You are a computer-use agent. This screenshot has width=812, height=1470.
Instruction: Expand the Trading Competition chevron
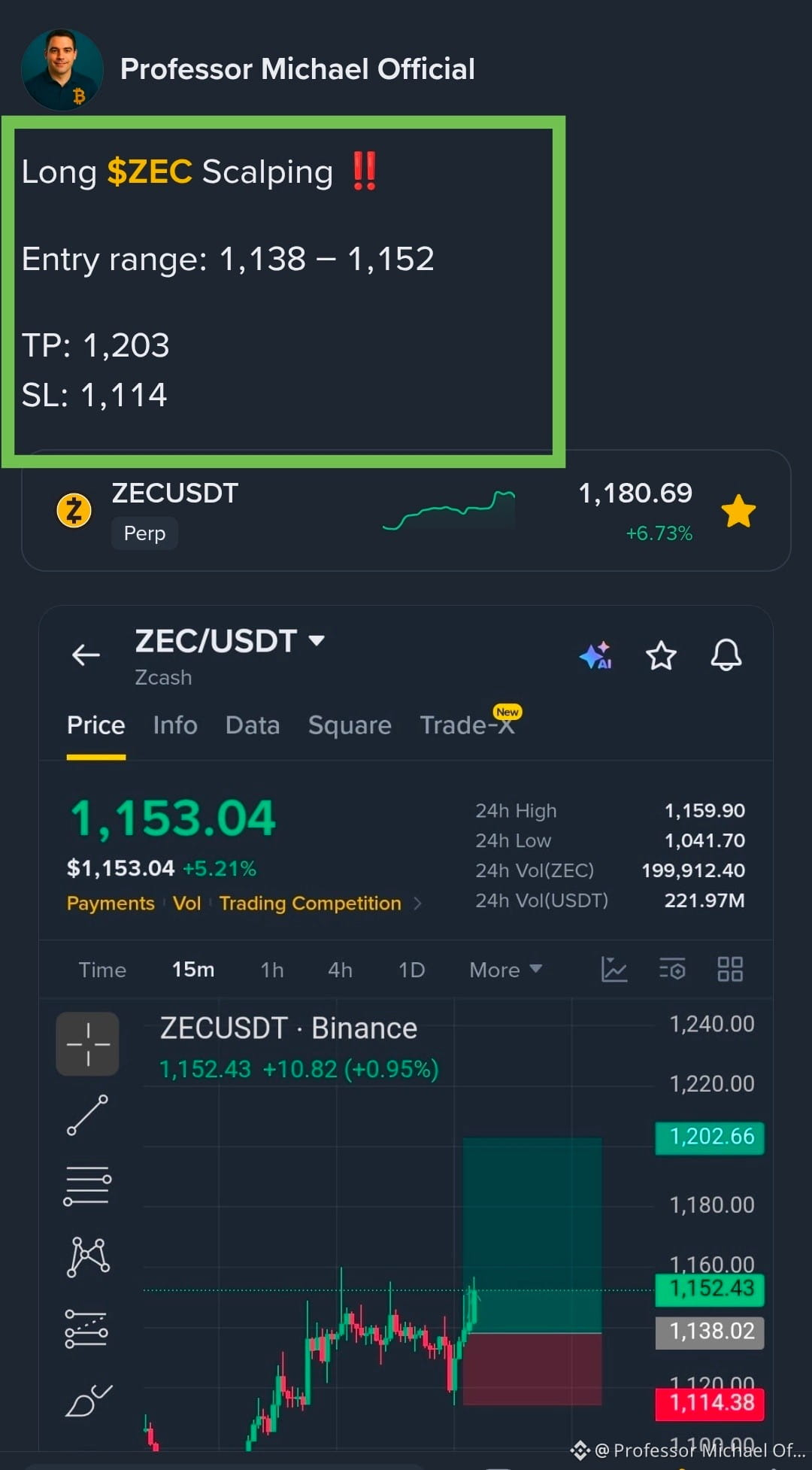click(x=418, y=903)
